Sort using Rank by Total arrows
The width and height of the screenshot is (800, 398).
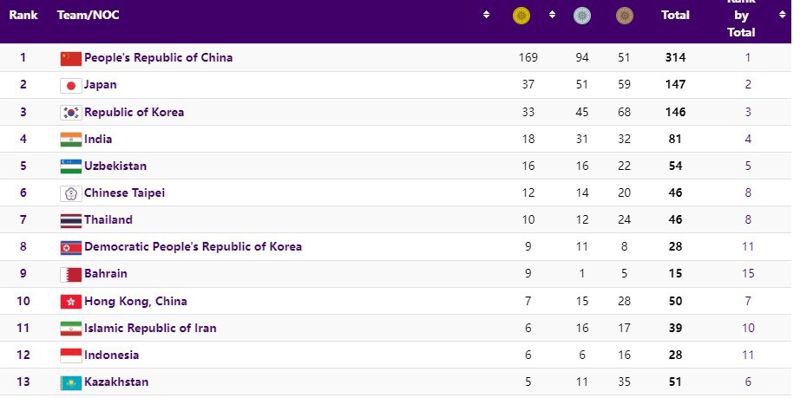[782, 15]
